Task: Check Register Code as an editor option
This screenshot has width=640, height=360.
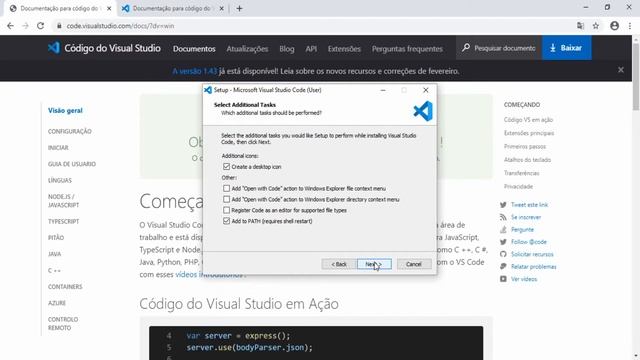Action: [227, 210]
